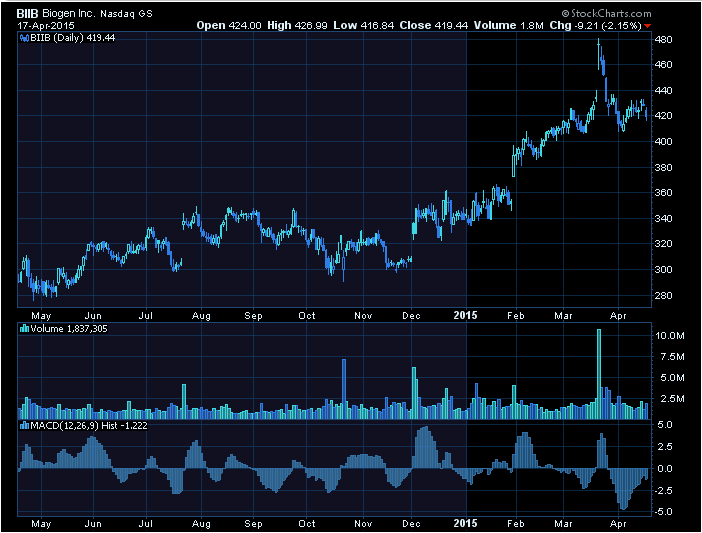Click the BIIB (Daily) 419.44 legend label
This screenshot has width=702, height=533.
[x=73, y=38]
